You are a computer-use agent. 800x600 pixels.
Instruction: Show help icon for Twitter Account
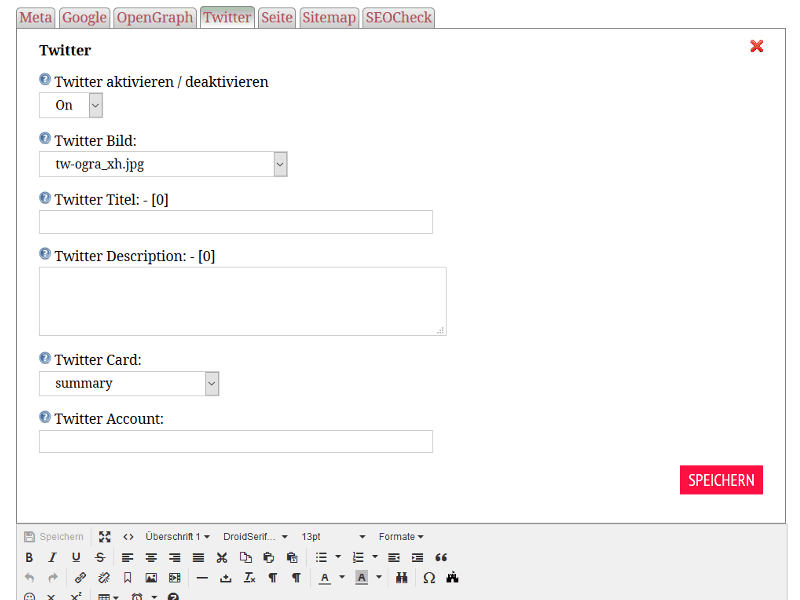pos(45,417)
